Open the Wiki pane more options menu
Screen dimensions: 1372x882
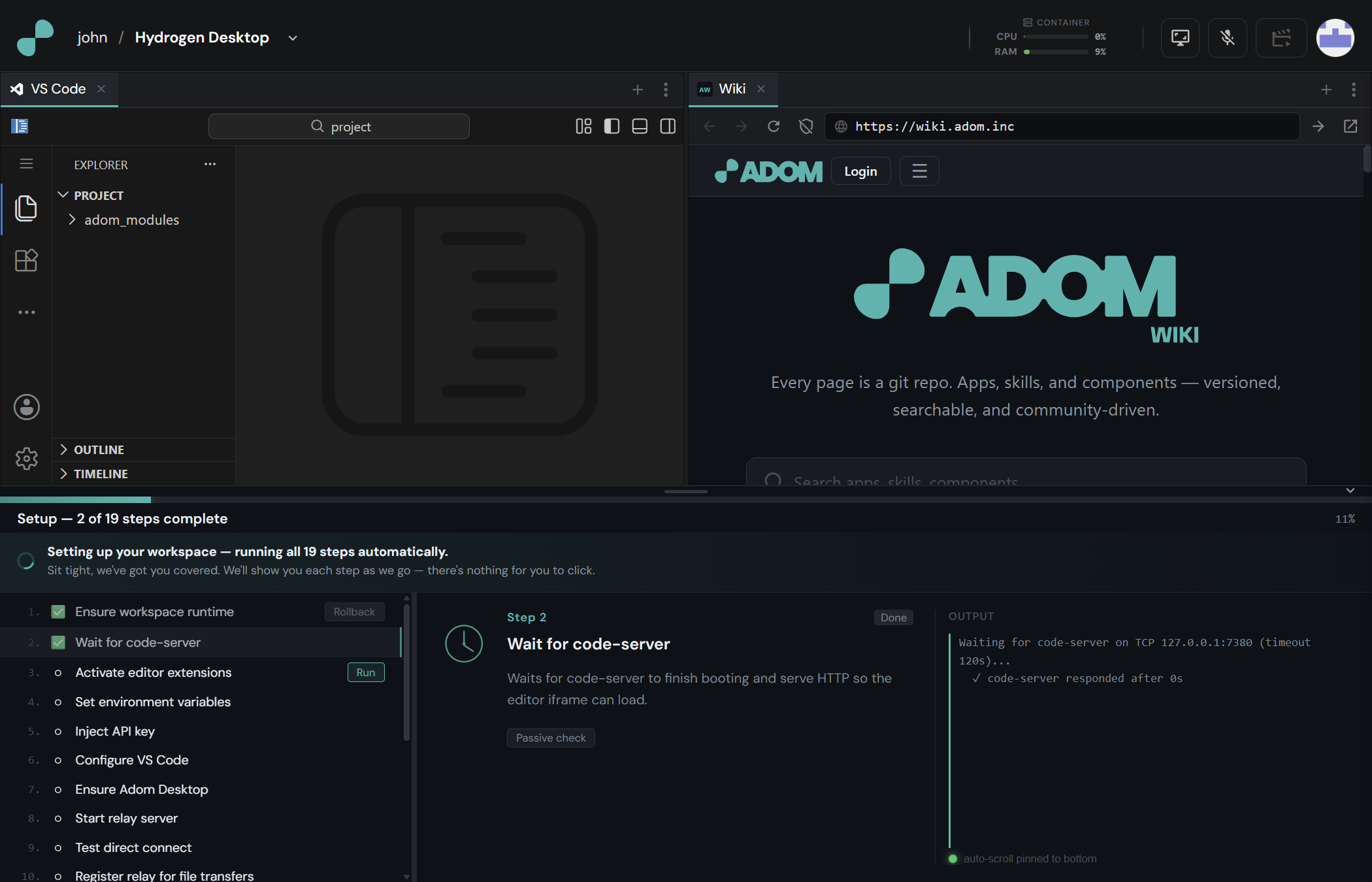(x=1354, y=90)
